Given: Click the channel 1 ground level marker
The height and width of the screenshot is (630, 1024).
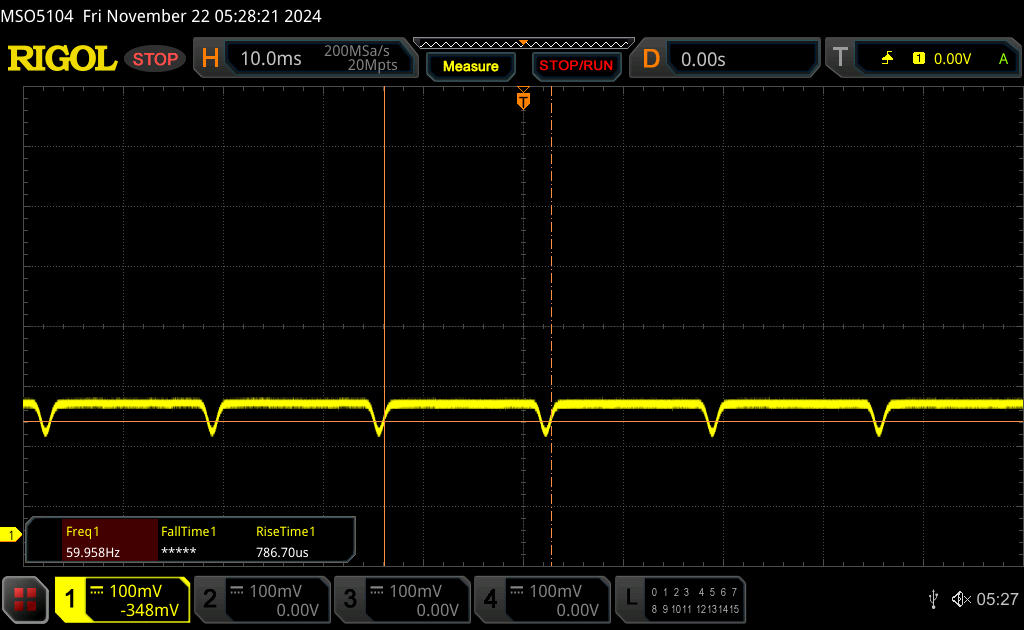Looking at the screenshot, I should tap(10, 535).
